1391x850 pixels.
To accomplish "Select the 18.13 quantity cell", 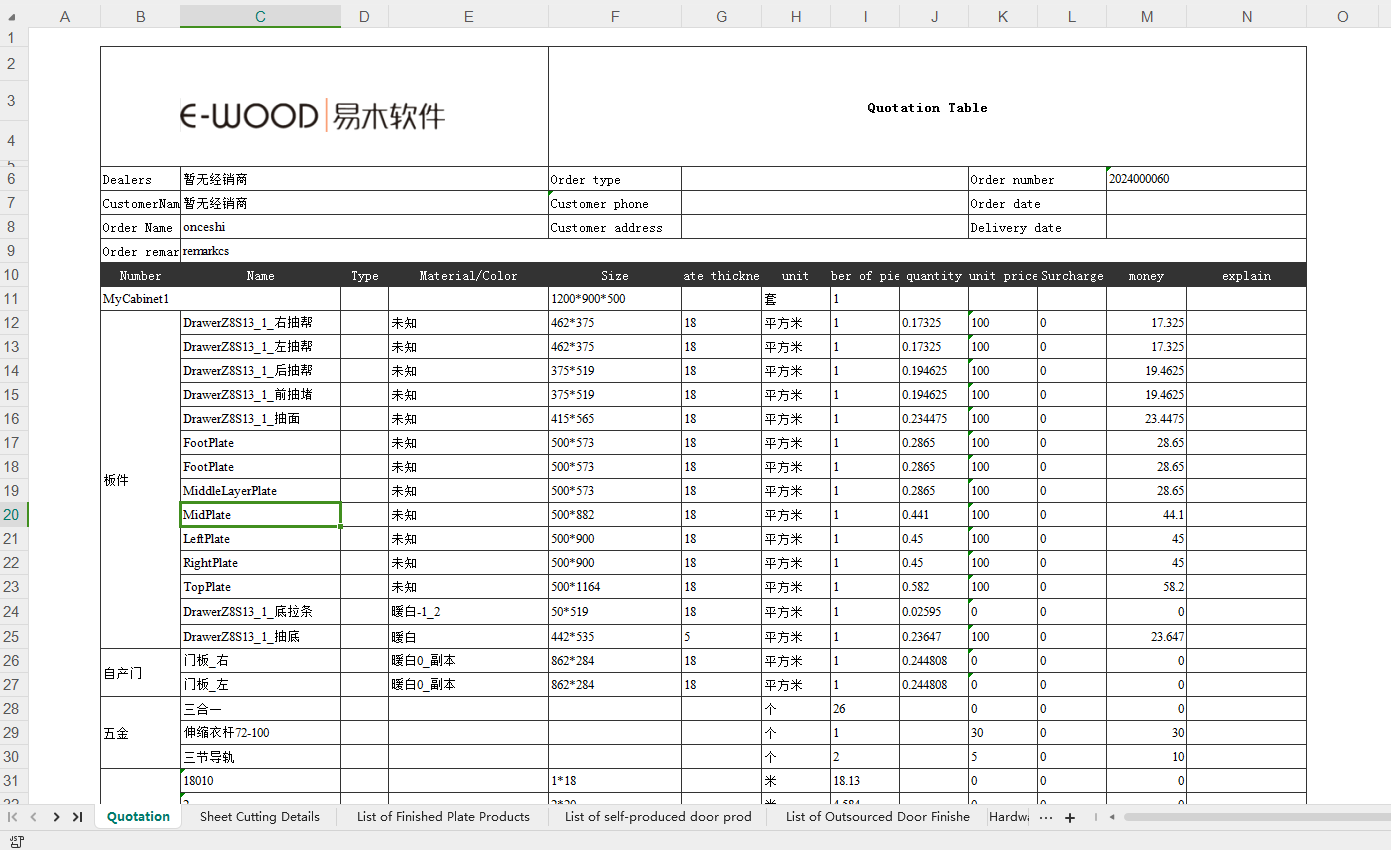I will [864, 781].
